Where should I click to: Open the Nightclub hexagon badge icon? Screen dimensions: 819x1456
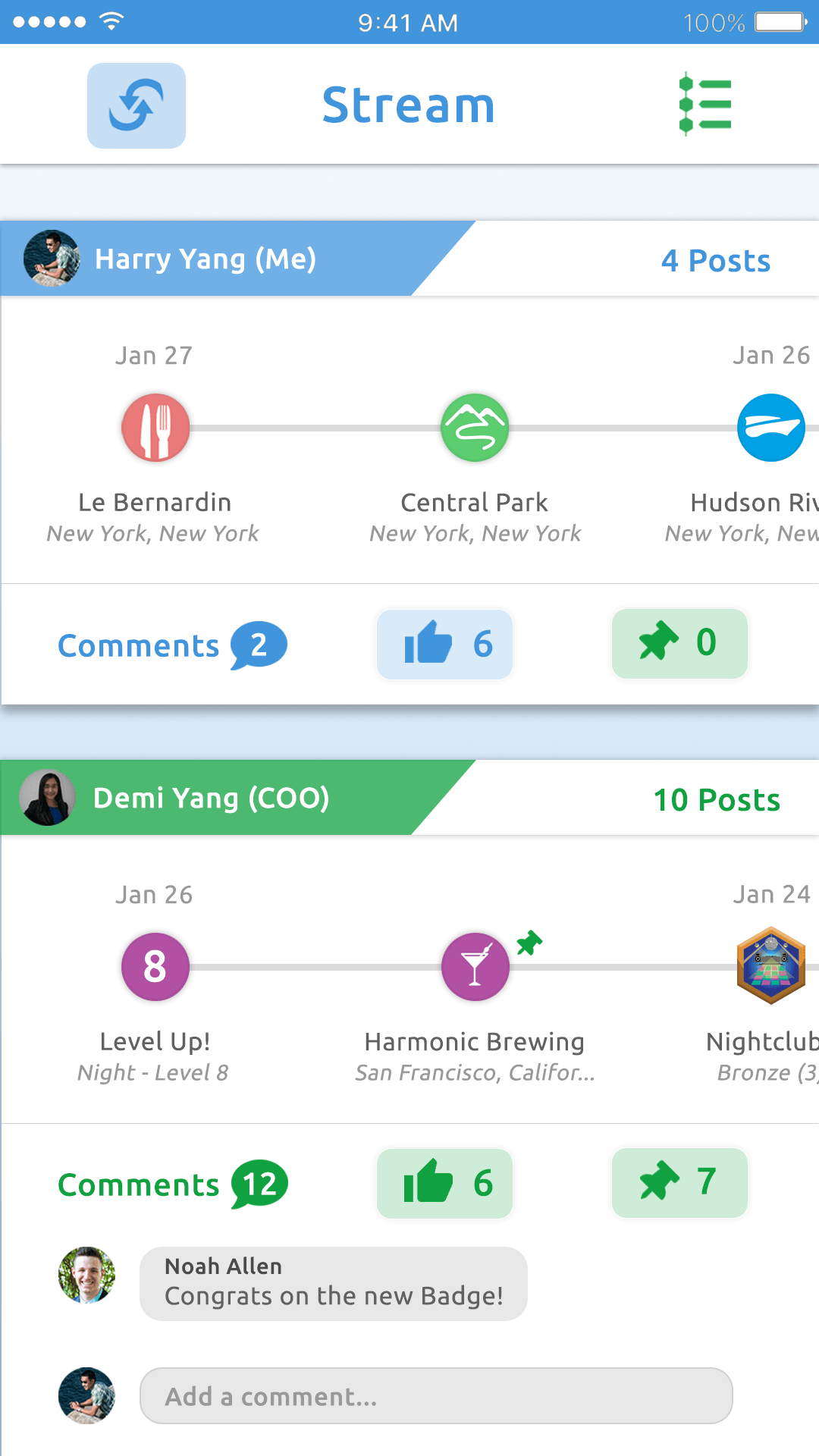click(771, 965)
